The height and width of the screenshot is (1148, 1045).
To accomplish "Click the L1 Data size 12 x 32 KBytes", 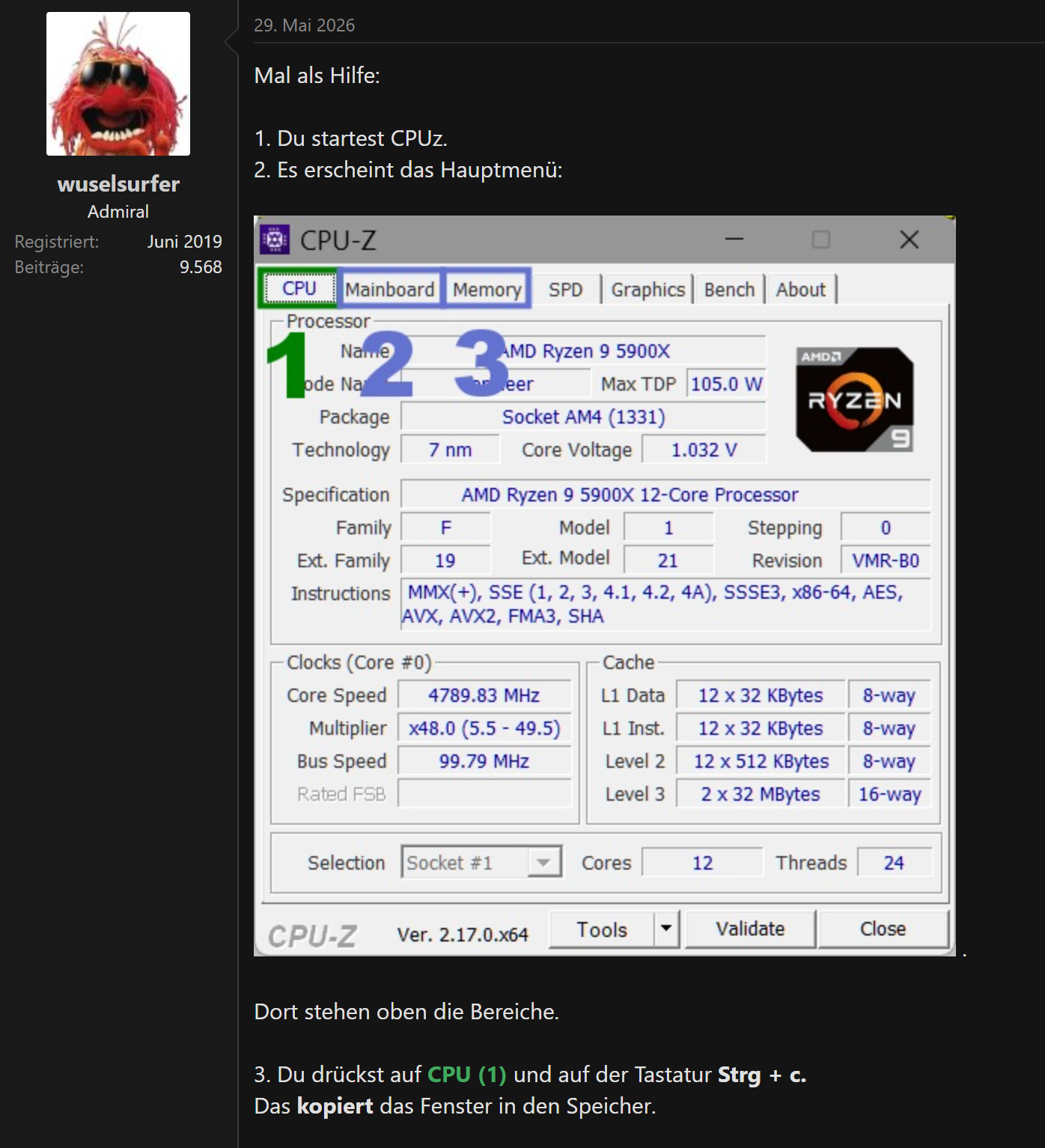I will 761,695.
